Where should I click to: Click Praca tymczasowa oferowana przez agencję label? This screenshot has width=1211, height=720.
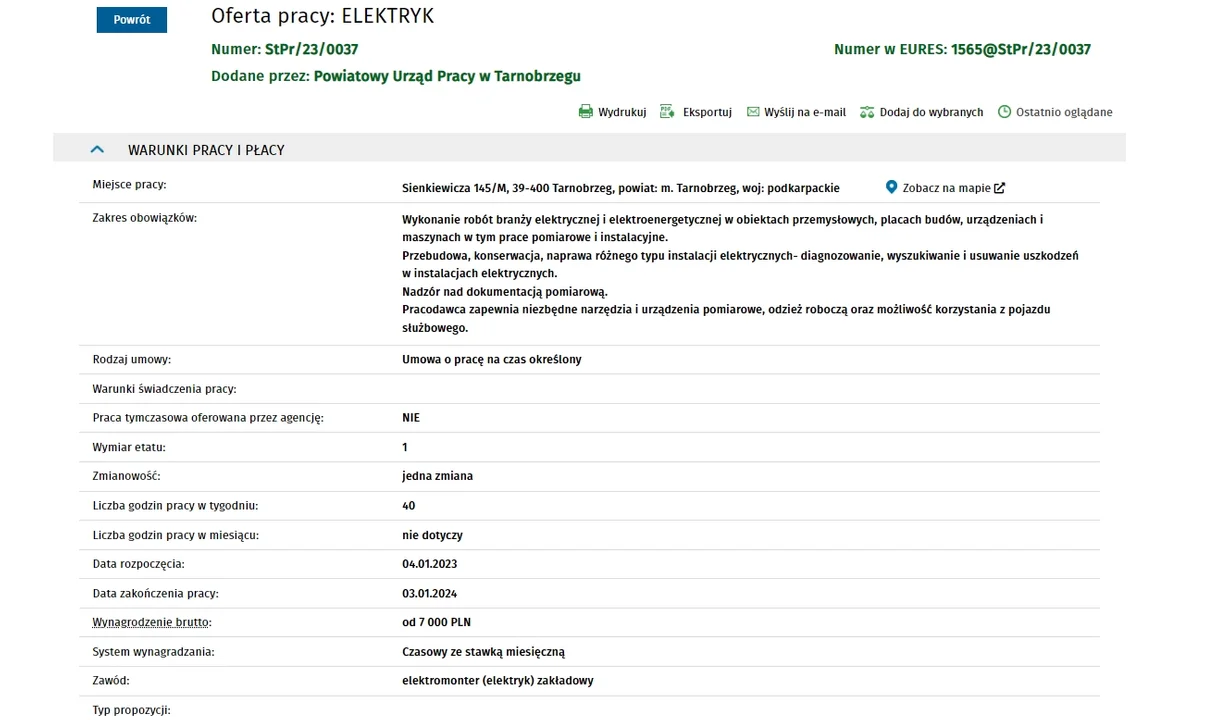[x=208, y=418]
